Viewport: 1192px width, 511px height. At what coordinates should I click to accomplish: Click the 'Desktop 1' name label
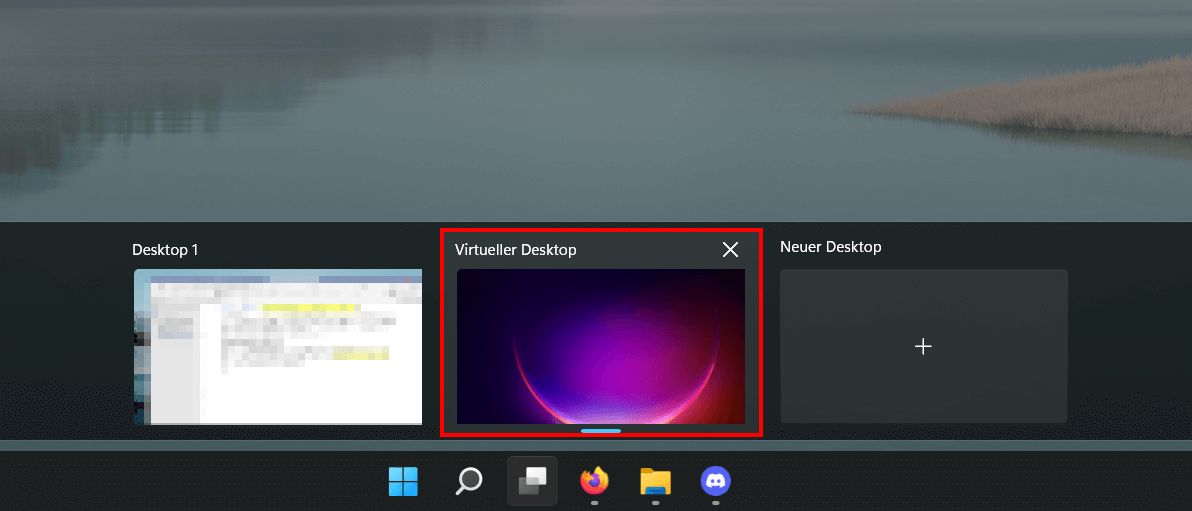click(165, 249)
